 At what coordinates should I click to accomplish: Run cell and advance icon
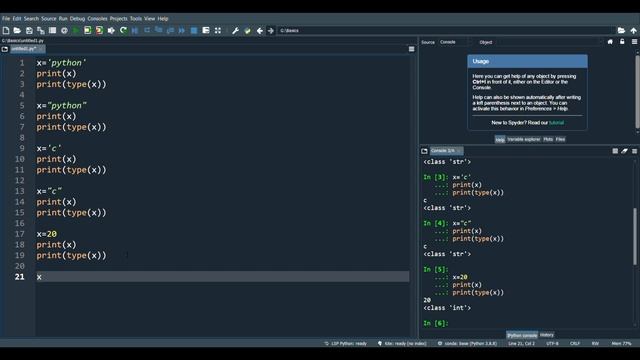click(x=99, y=31)
